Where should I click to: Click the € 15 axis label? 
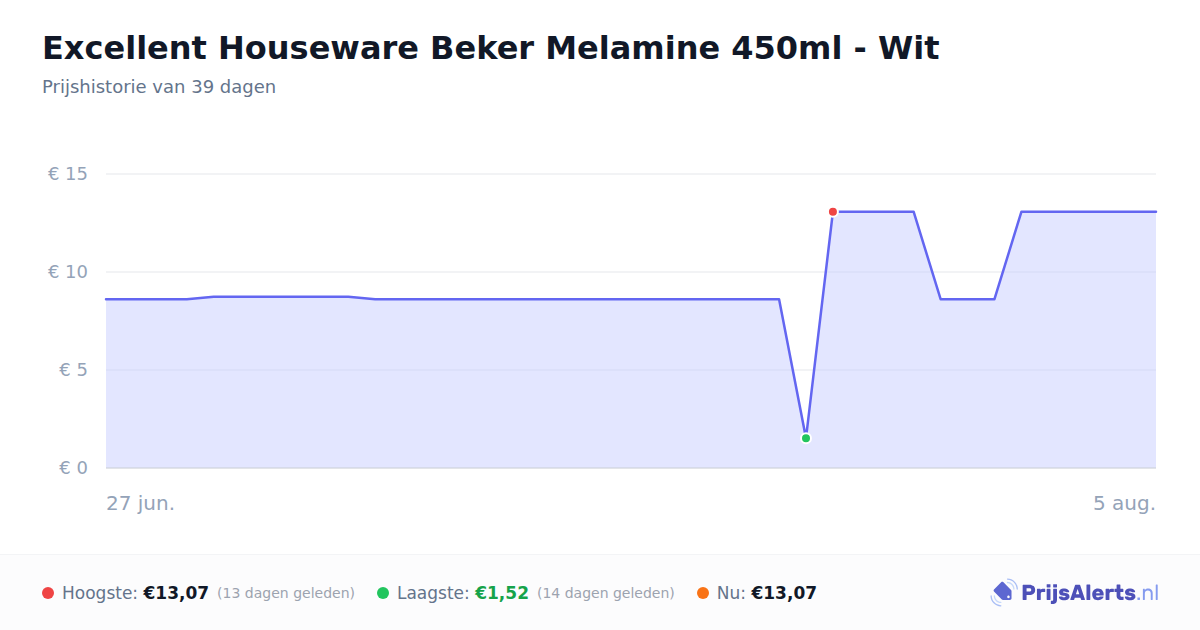[68, 174]
